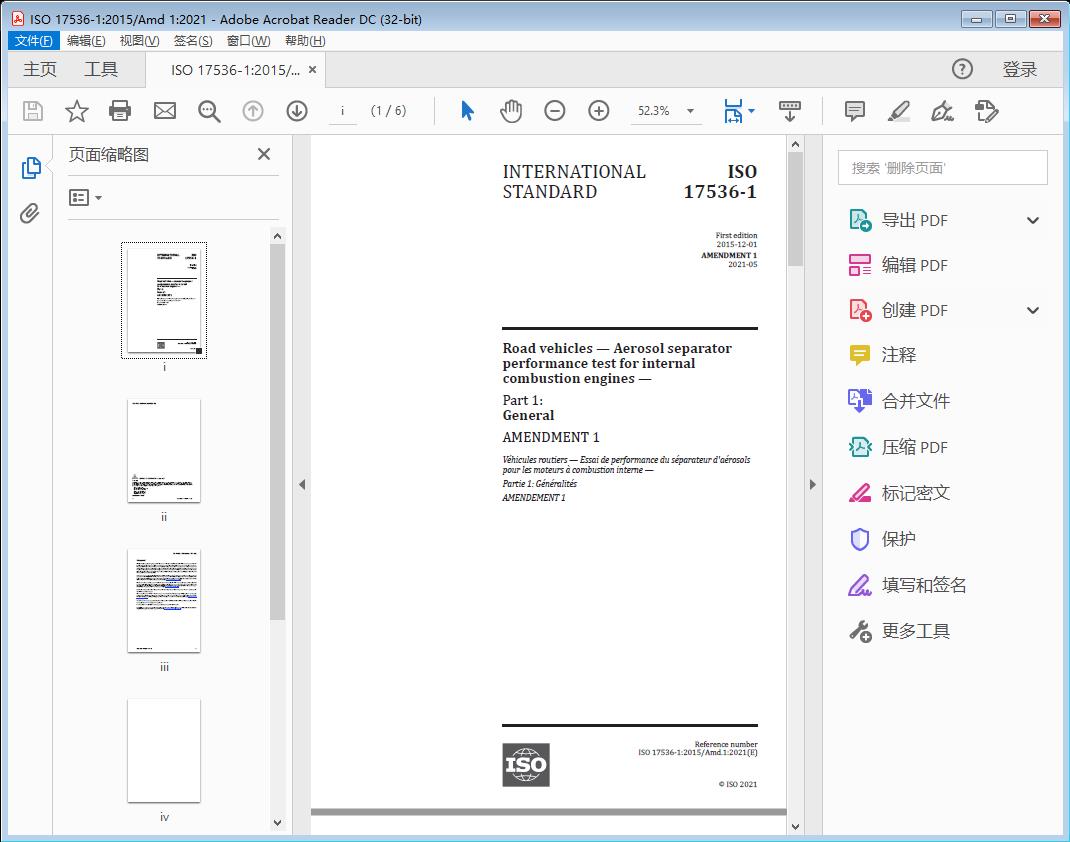Go to next page arrow

297,111
